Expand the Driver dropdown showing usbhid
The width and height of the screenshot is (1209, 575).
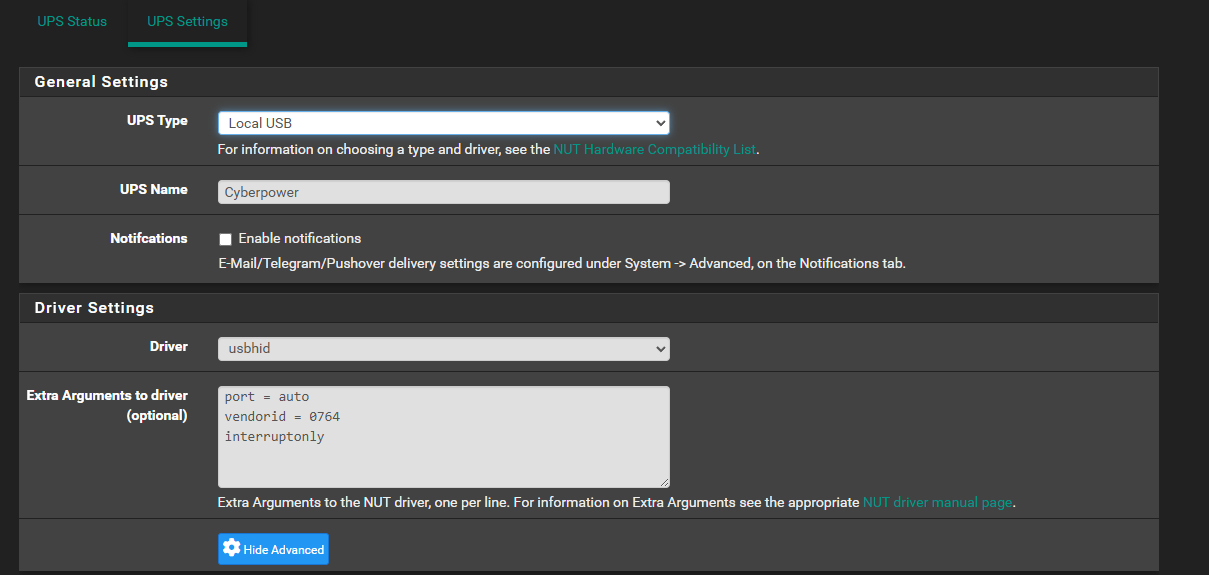tap(443, 348)
